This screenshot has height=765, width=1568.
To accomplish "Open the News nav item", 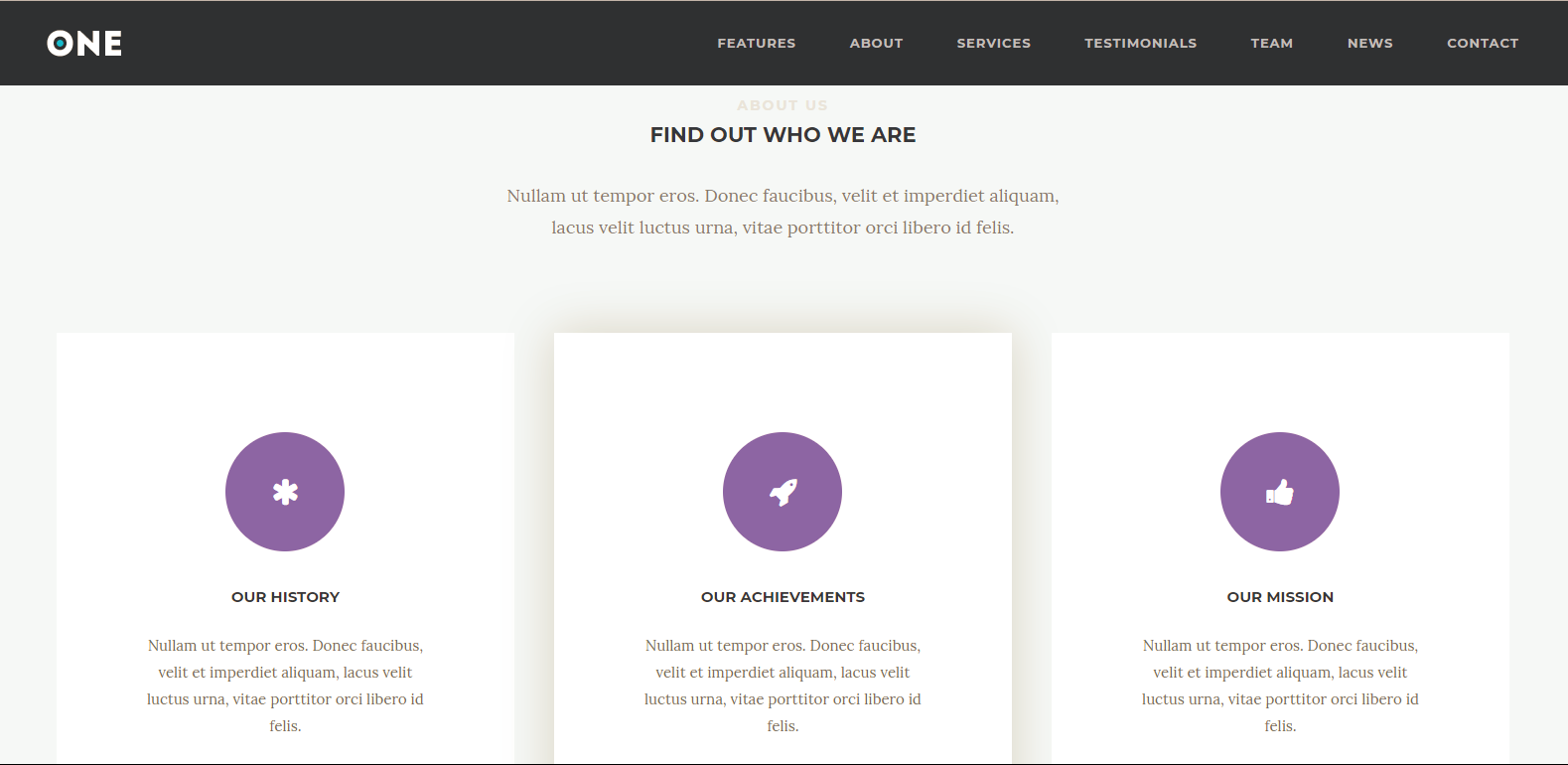I will 1369,44.
